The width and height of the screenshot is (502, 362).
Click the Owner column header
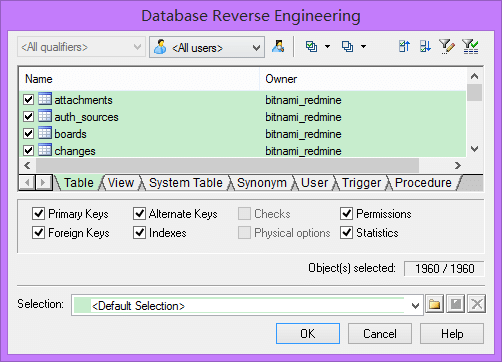363,79
